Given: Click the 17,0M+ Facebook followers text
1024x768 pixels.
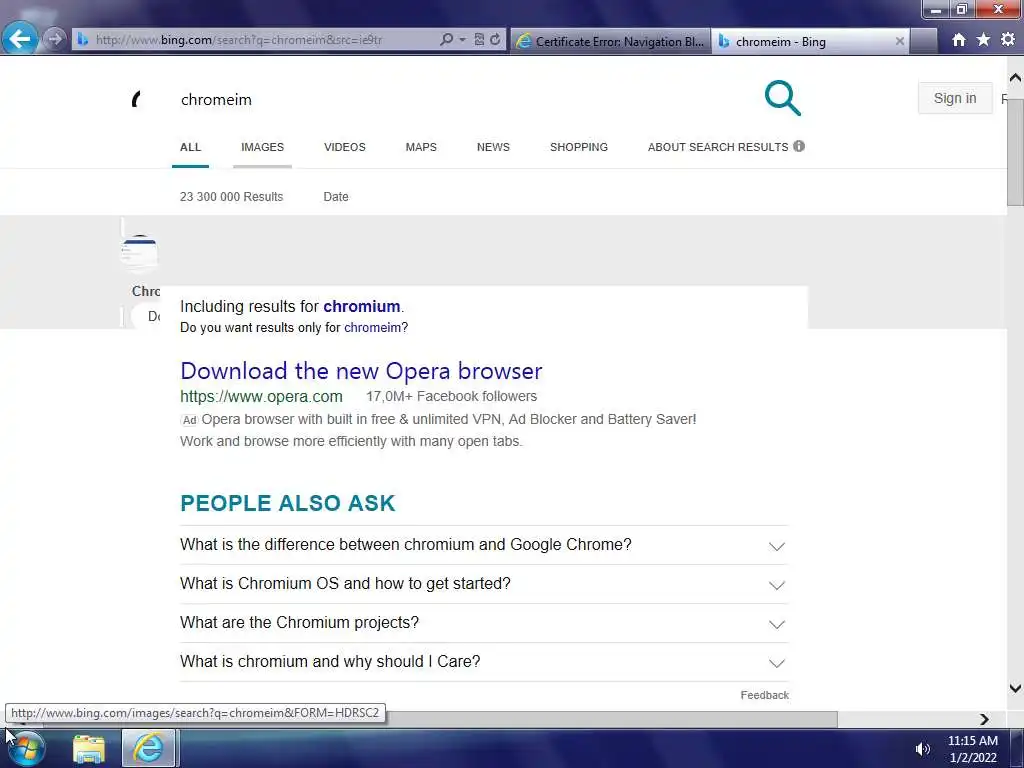Looking at the screenshot, I should tap(451, 396).
